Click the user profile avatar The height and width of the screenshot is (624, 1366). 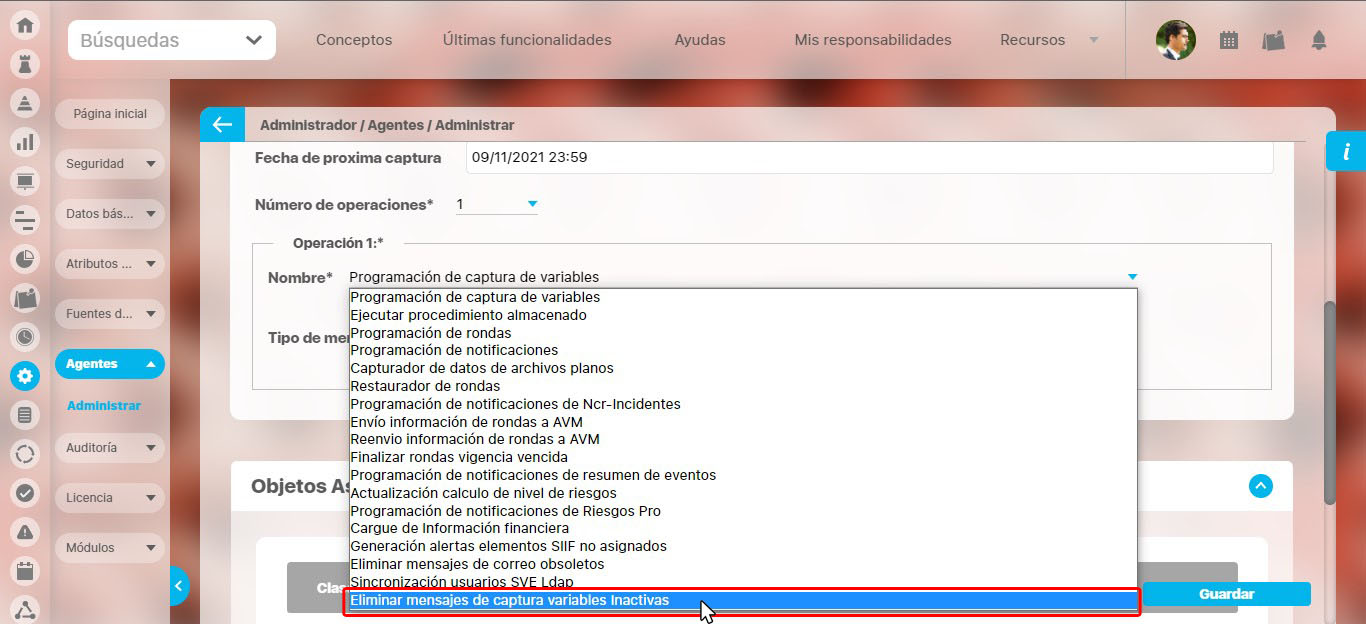pyautogui.click(x=1175, y=40)
